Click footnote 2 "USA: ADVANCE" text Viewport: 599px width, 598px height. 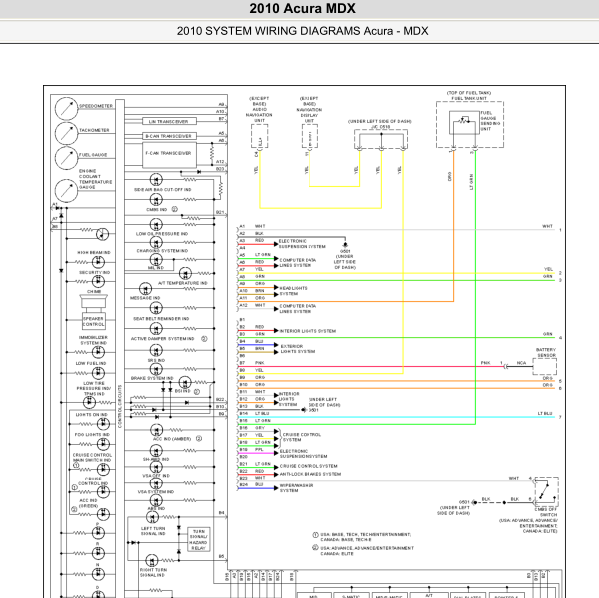pos(367,551)
